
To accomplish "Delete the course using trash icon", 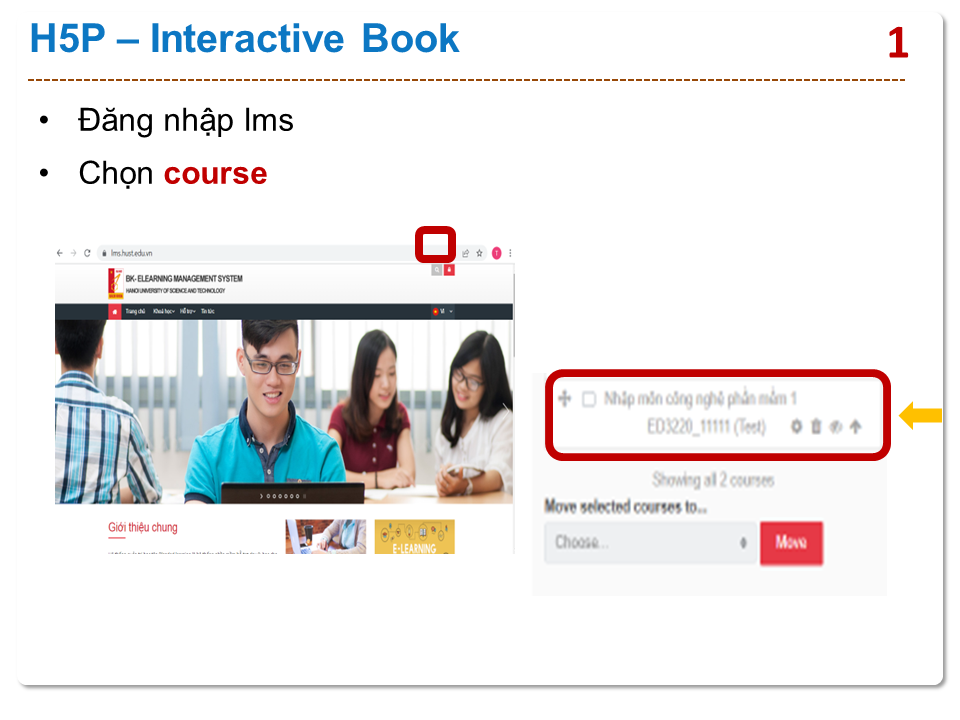I will [x=816, y=427].
